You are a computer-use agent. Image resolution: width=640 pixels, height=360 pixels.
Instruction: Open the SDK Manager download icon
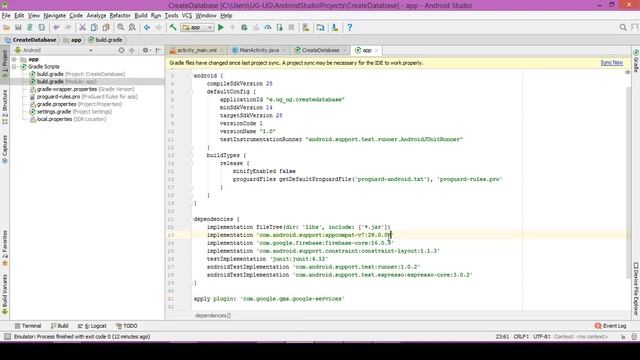pyautogui.click(x=335, y=27)
